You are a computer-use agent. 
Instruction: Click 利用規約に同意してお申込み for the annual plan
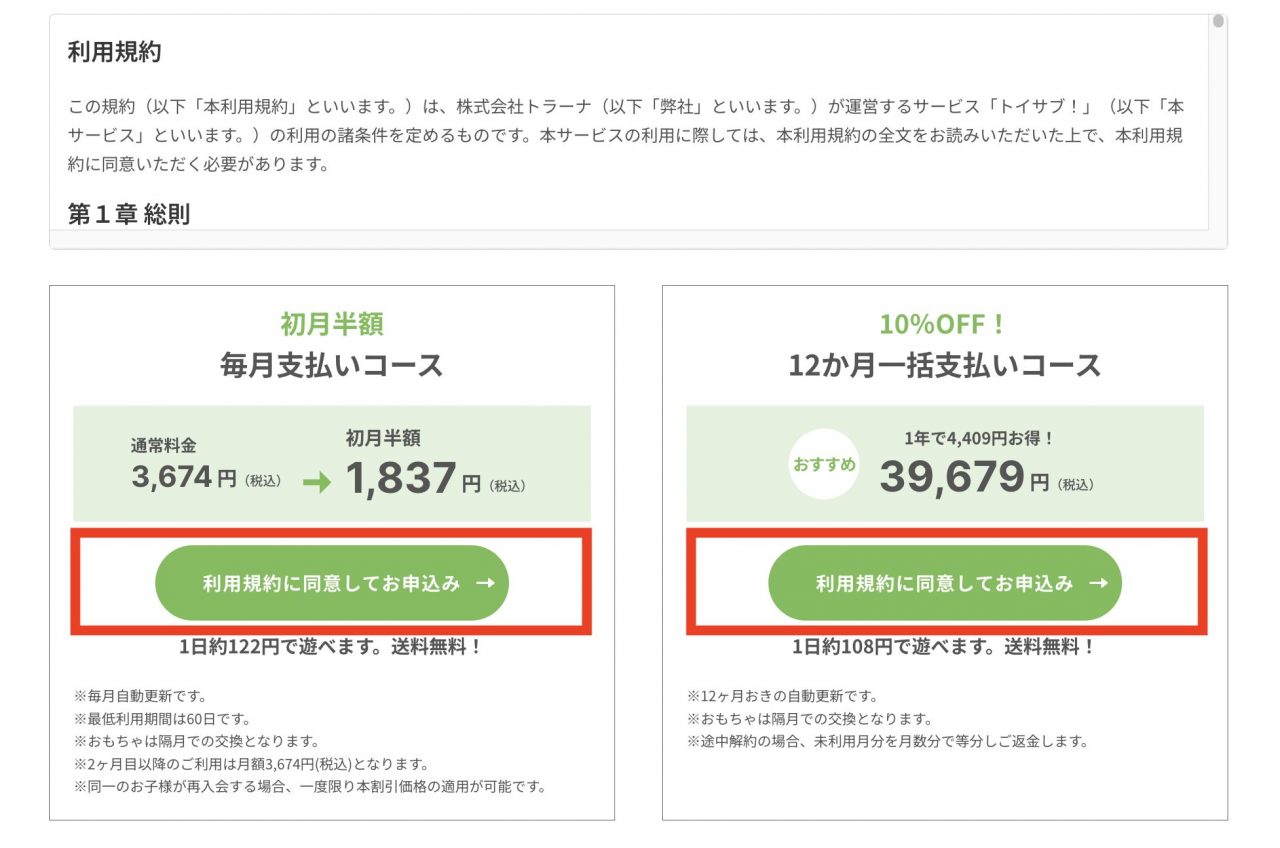[945, 583]
